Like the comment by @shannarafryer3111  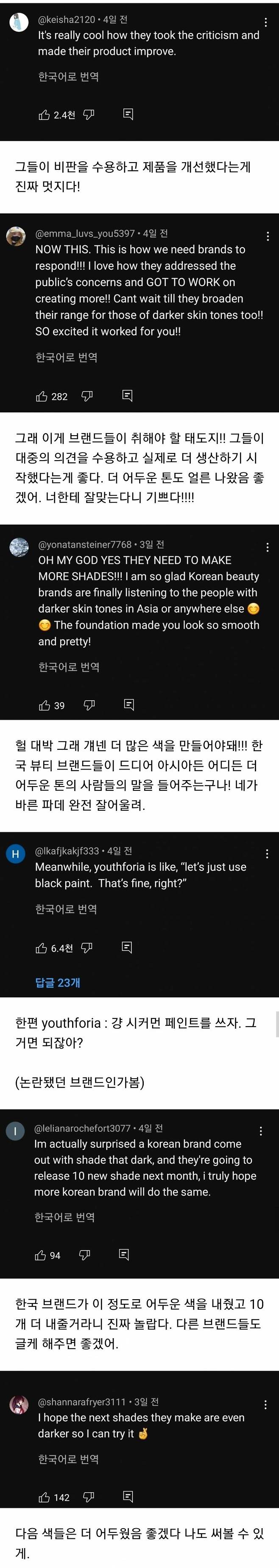[45, 1497]
